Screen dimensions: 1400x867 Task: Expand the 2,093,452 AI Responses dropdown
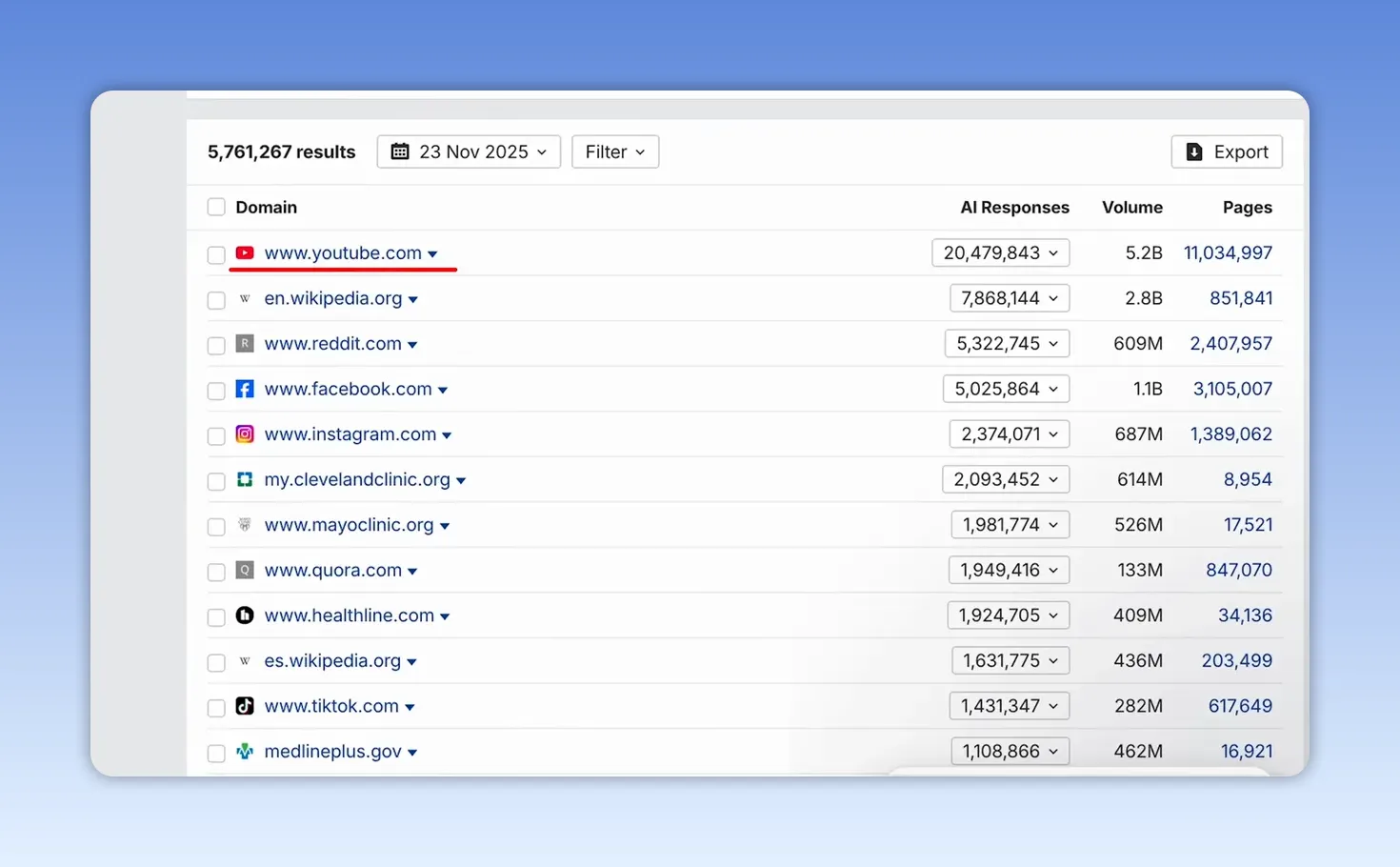1006,479
